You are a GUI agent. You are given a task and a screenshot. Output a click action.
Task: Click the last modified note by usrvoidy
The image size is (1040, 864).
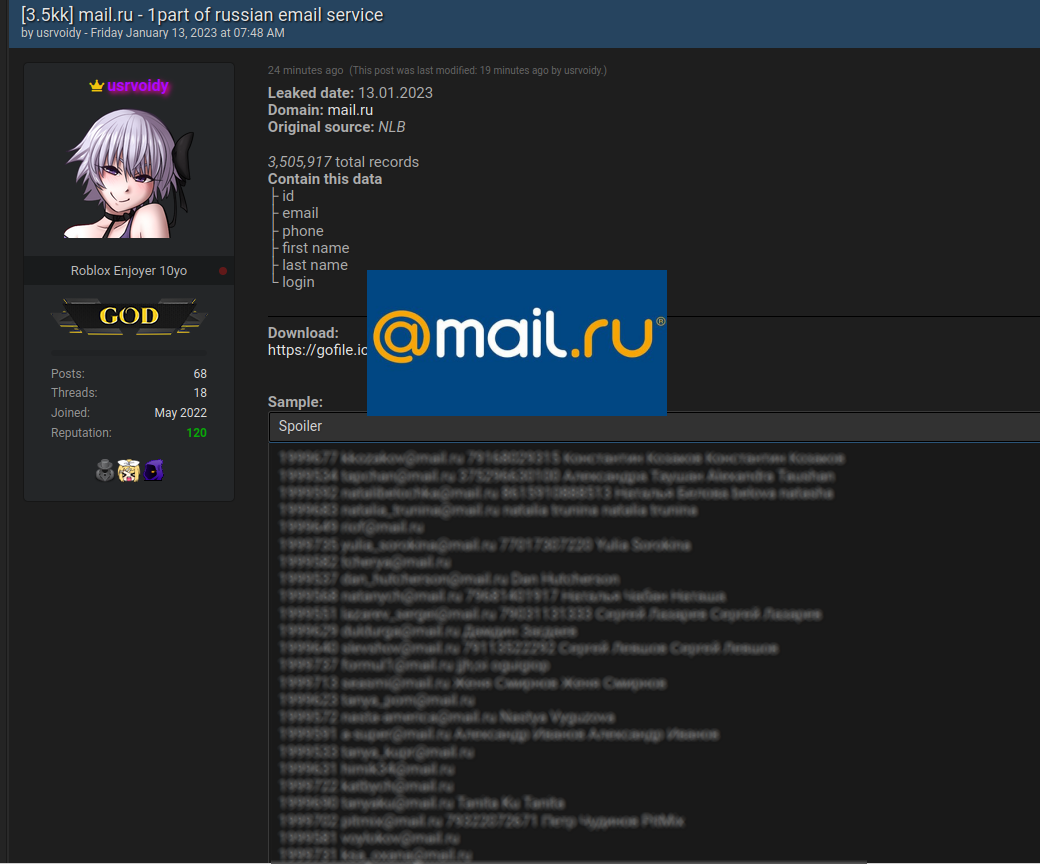[x=478, y=70]
